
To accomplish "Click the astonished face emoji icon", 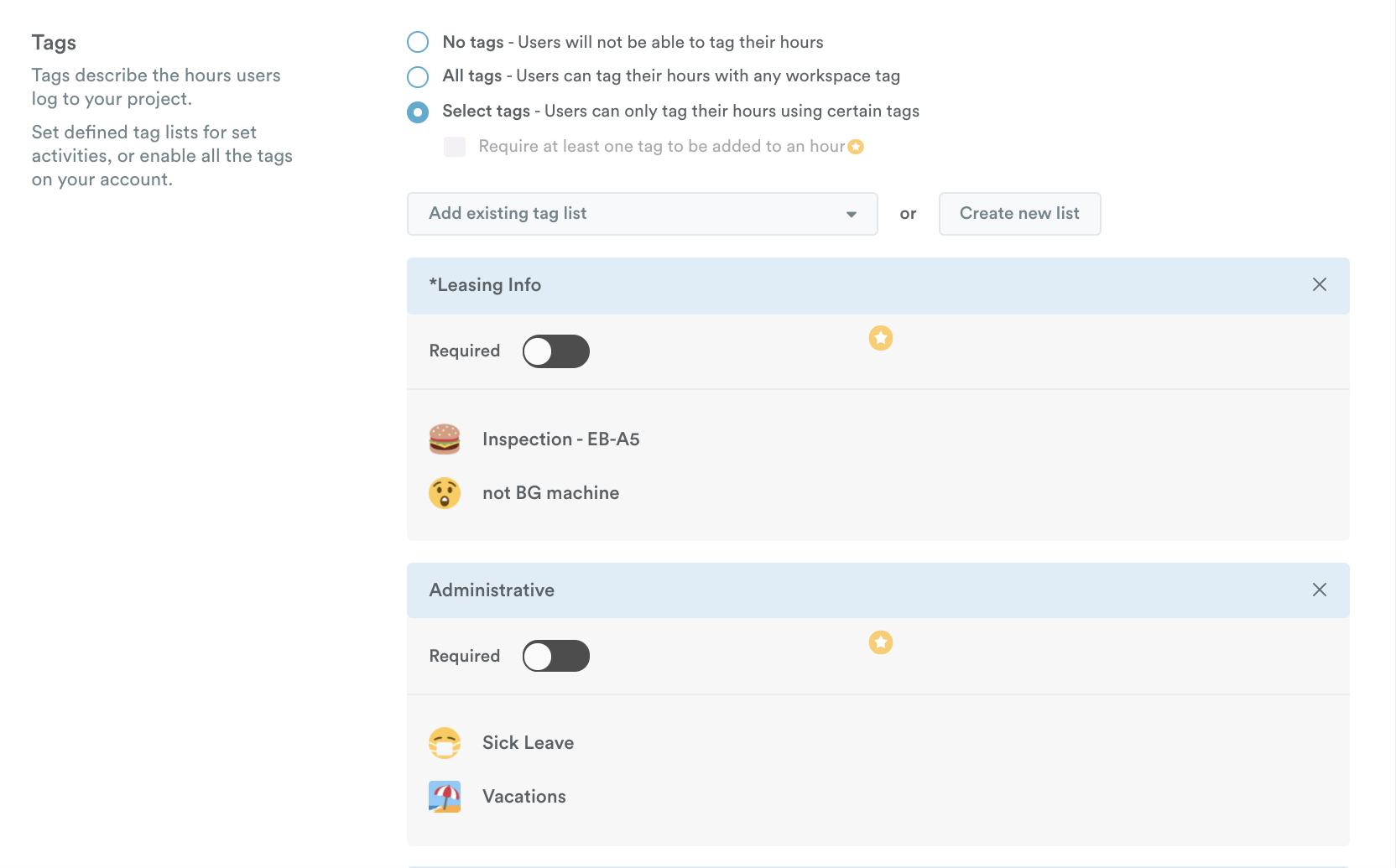I will coord(445,493).
